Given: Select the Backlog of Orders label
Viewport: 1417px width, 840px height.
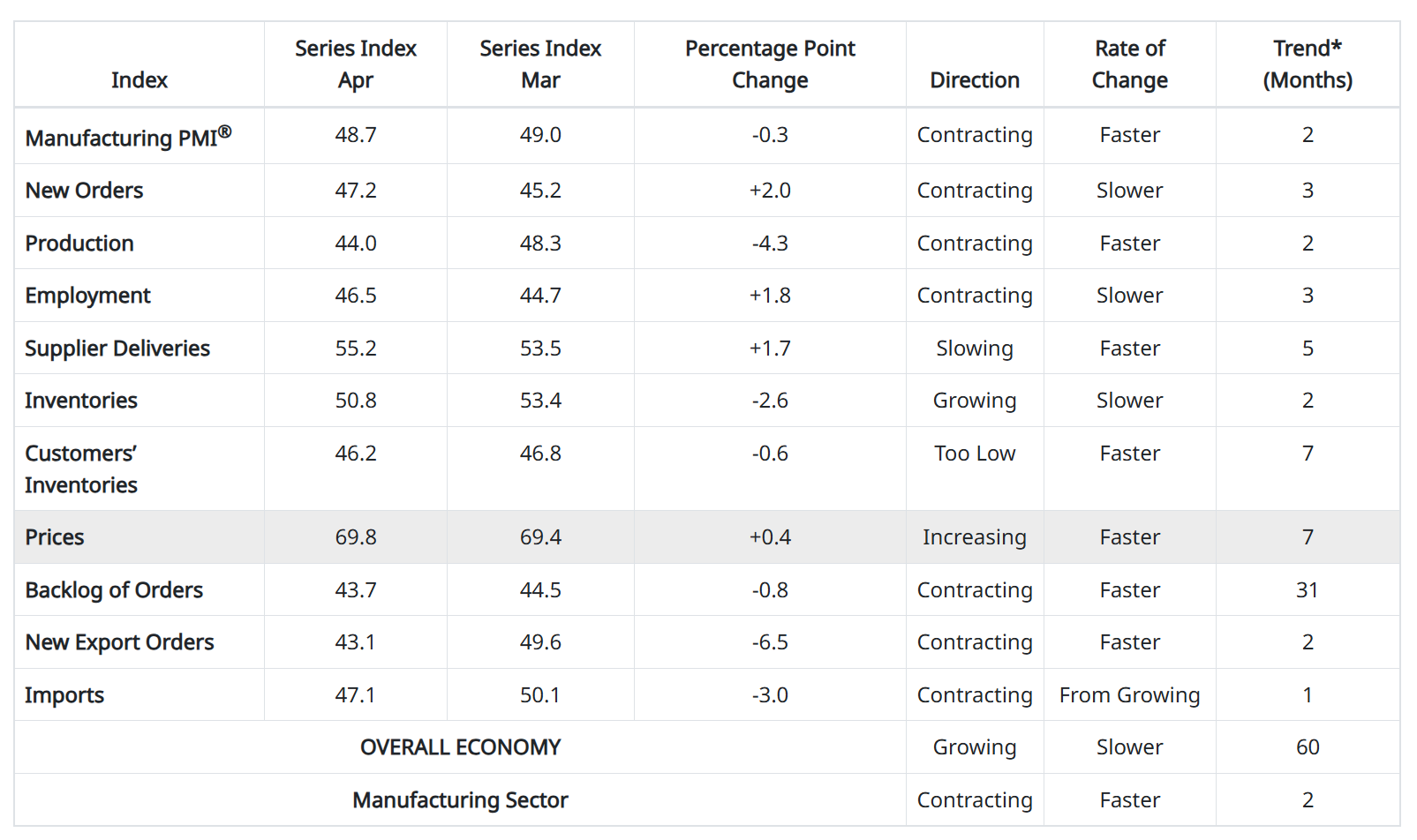Looking at the screenshot, I should [x=114, y=590].
